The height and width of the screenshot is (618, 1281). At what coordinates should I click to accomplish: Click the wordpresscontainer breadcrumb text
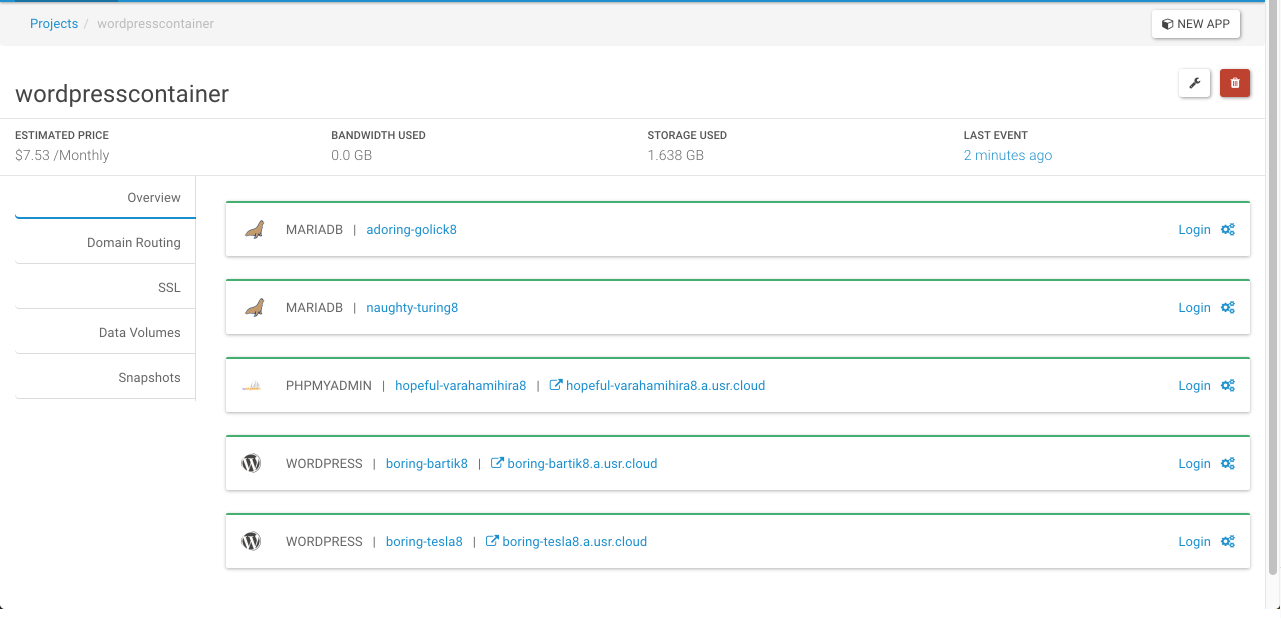[x=155, y=23]
